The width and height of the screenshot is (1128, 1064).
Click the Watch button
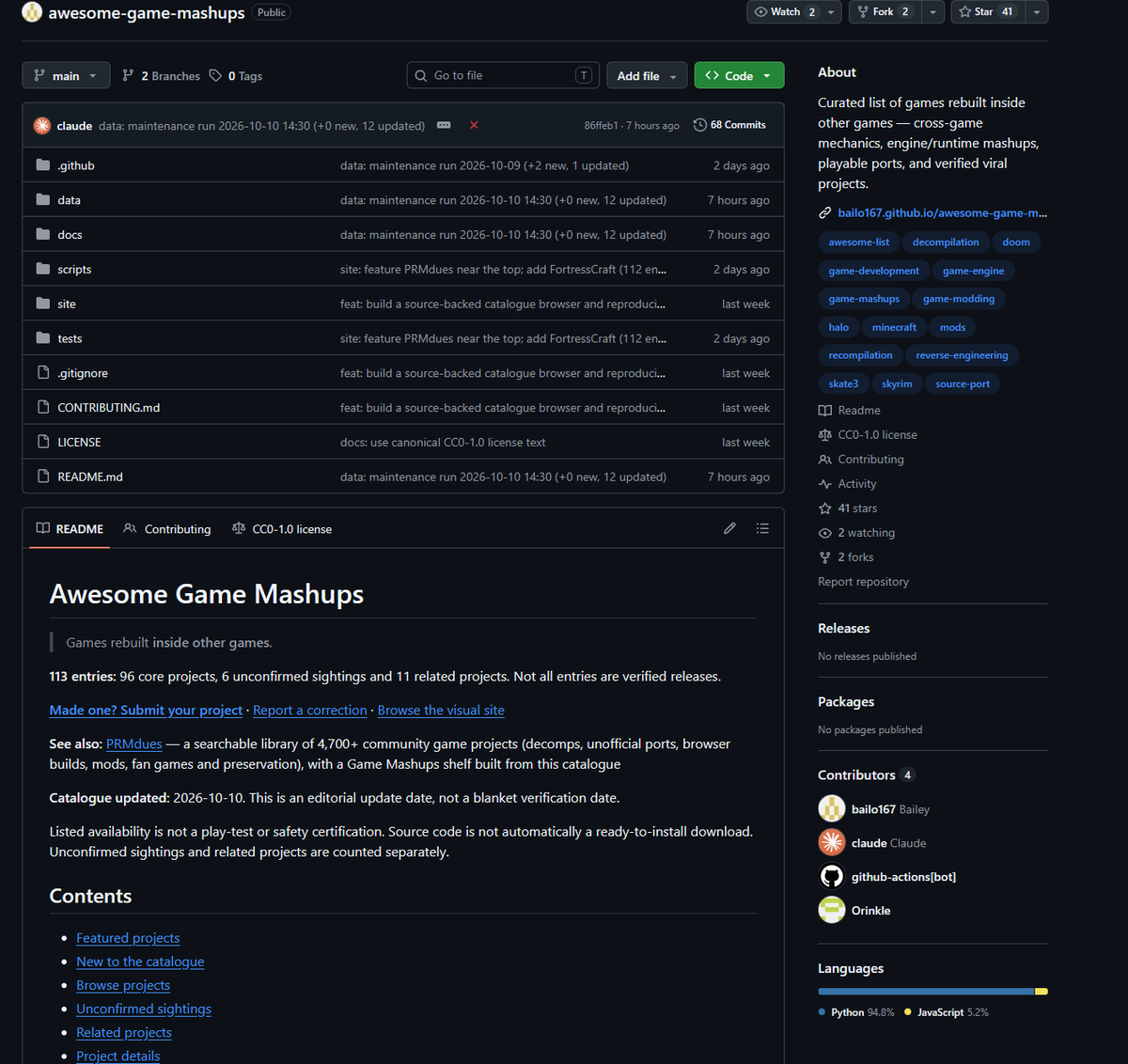point(785,11)
